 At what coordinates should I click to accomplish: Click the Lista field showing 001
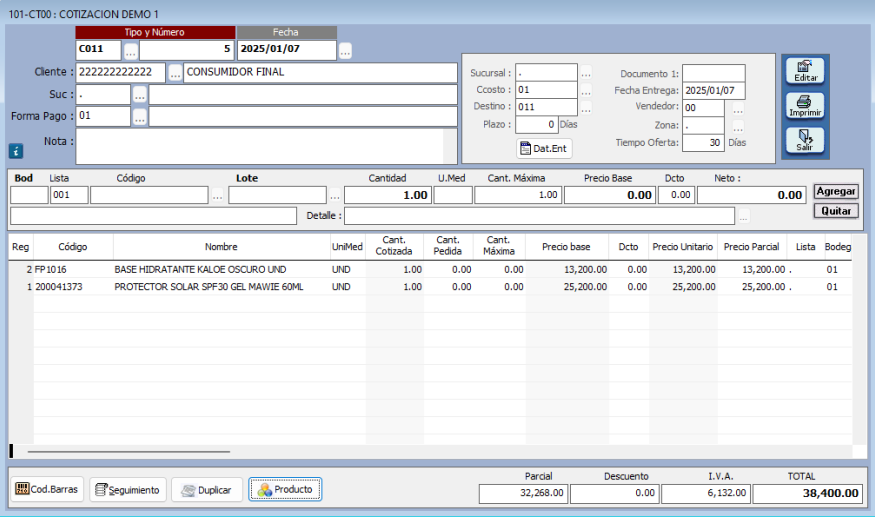(x=69, y=195)
